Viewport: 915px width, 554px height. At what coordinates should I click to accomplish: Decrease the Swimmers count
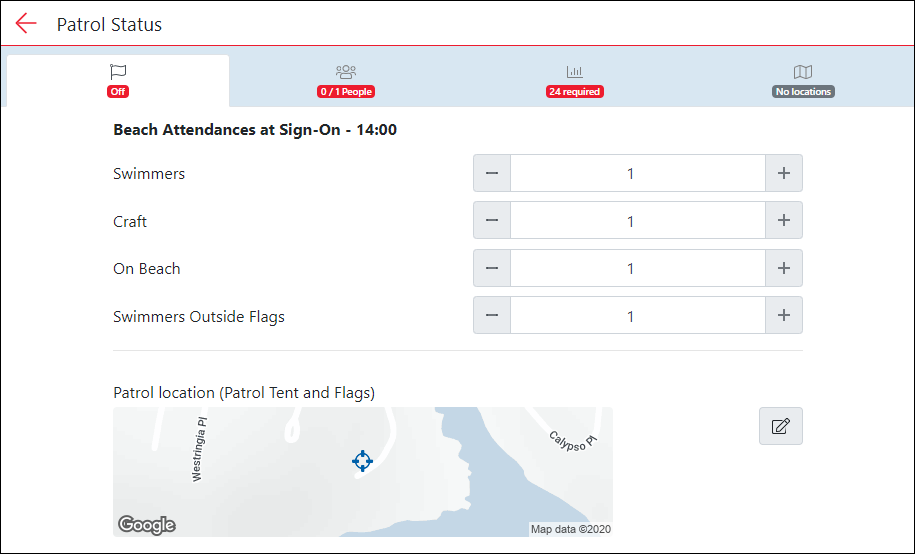(492, 173)
